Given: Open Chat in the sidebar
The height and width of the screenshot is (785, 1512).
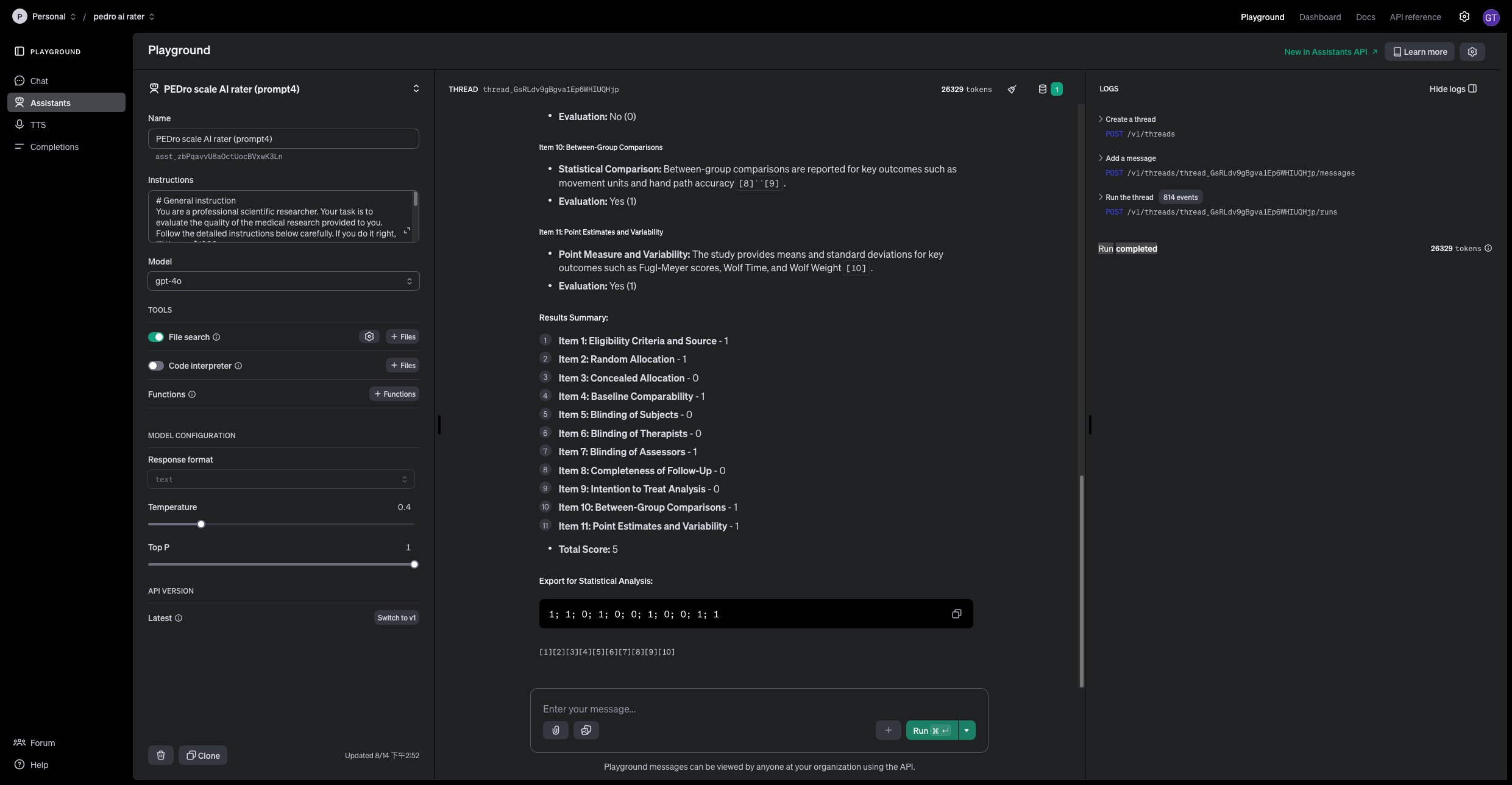Looking at the screenshot, I should [39, 81].
